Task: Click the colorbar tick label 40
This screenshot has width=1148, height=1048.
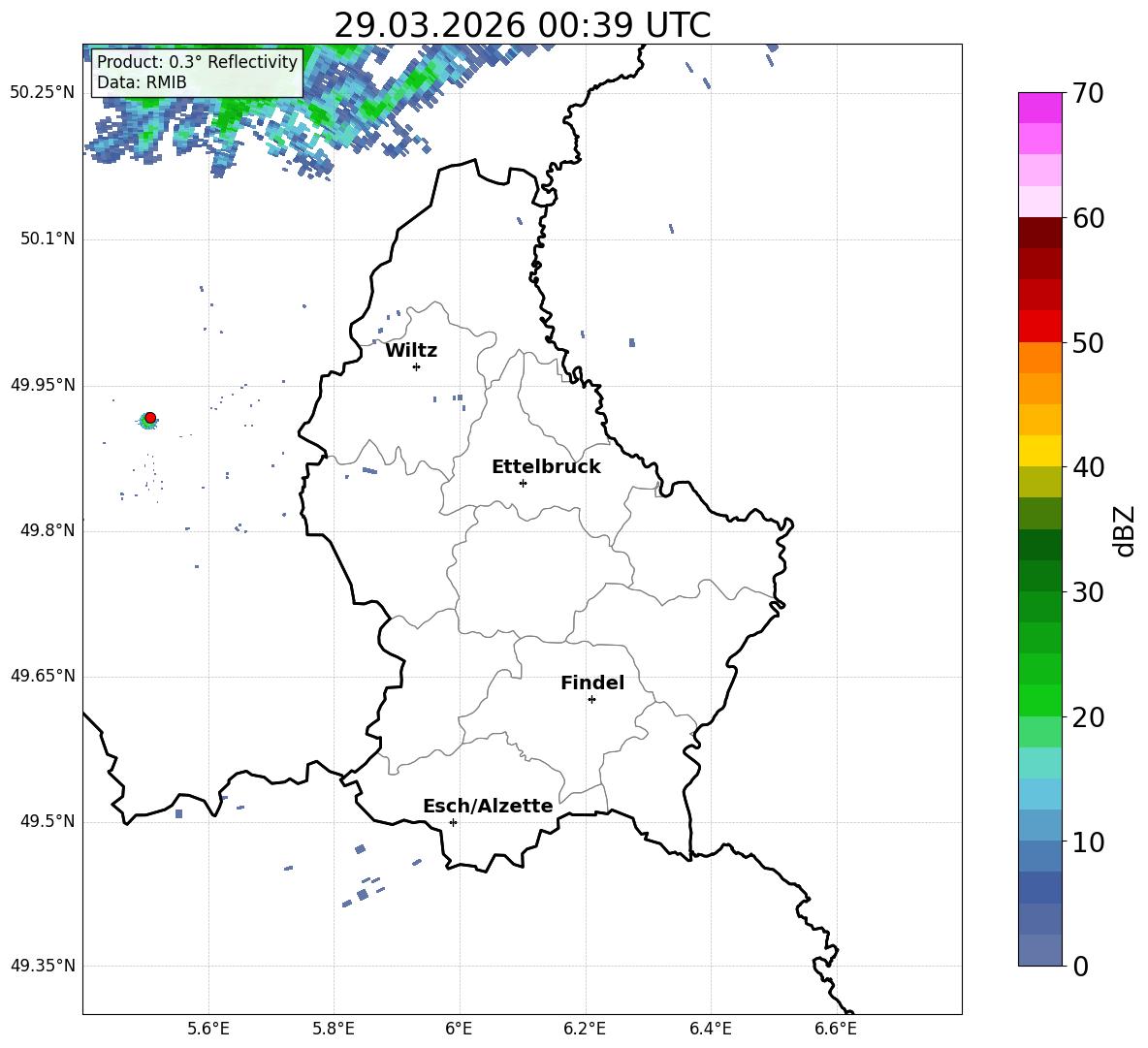Action: click(x=1088, y=467)
